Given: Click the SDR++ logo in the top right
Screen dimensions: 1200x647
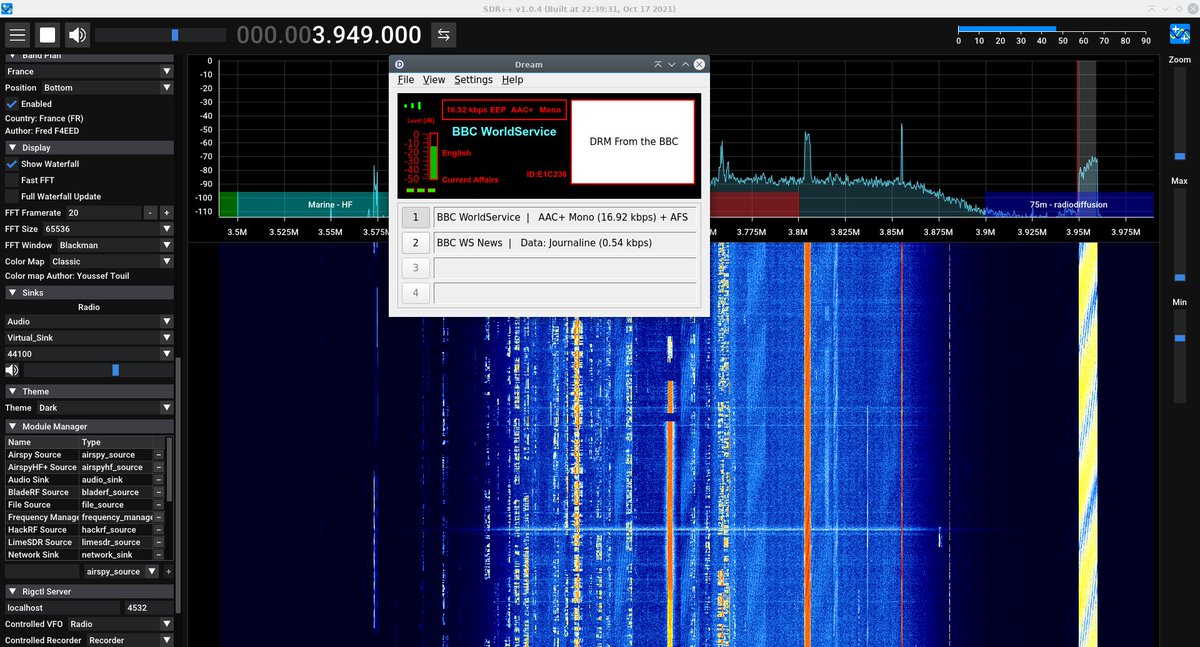Looking at the screenshot, I should (1181, 33).
